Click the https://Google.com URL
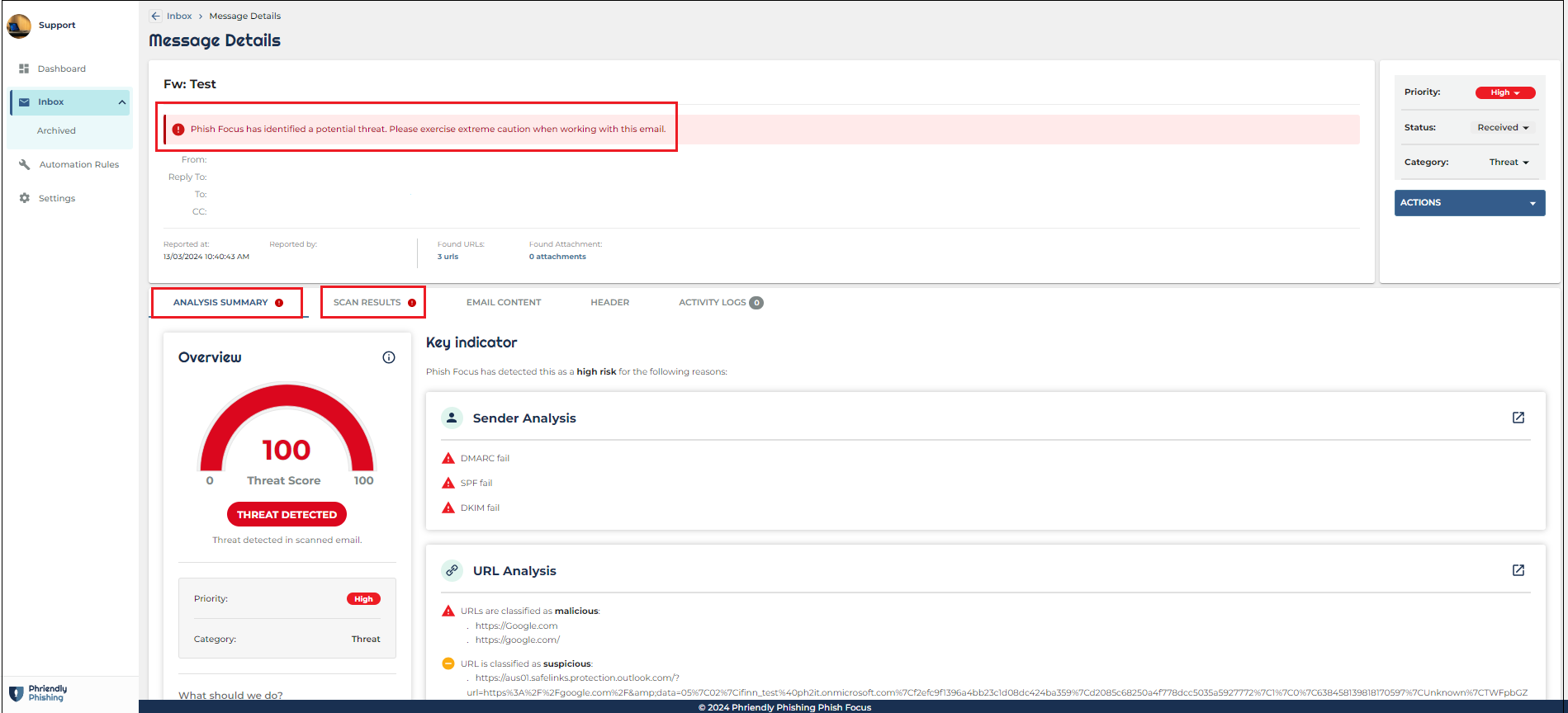The height and width of the screenshot is (713, 1568). (517, 626)
